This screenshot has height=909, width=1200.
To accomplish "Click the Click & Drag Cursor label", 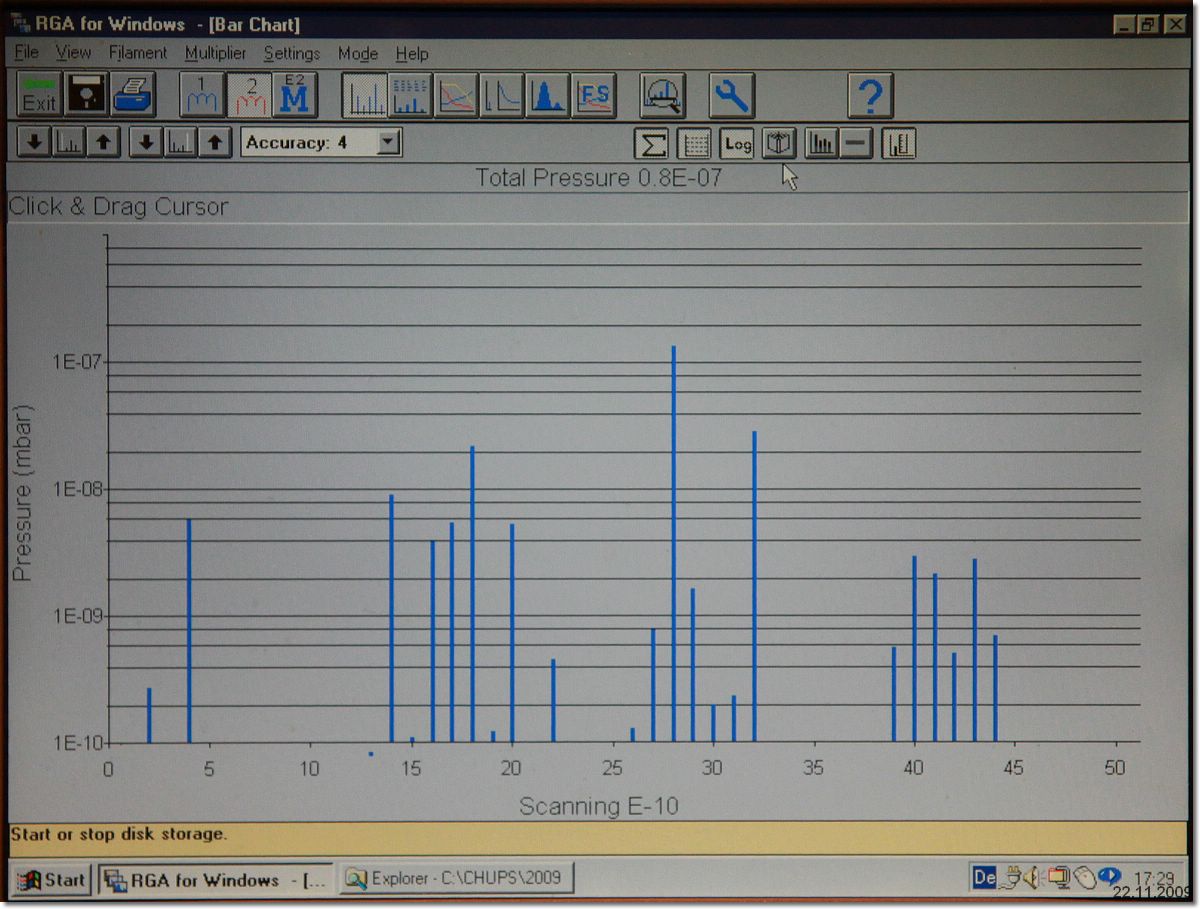I will pos(119,207).
